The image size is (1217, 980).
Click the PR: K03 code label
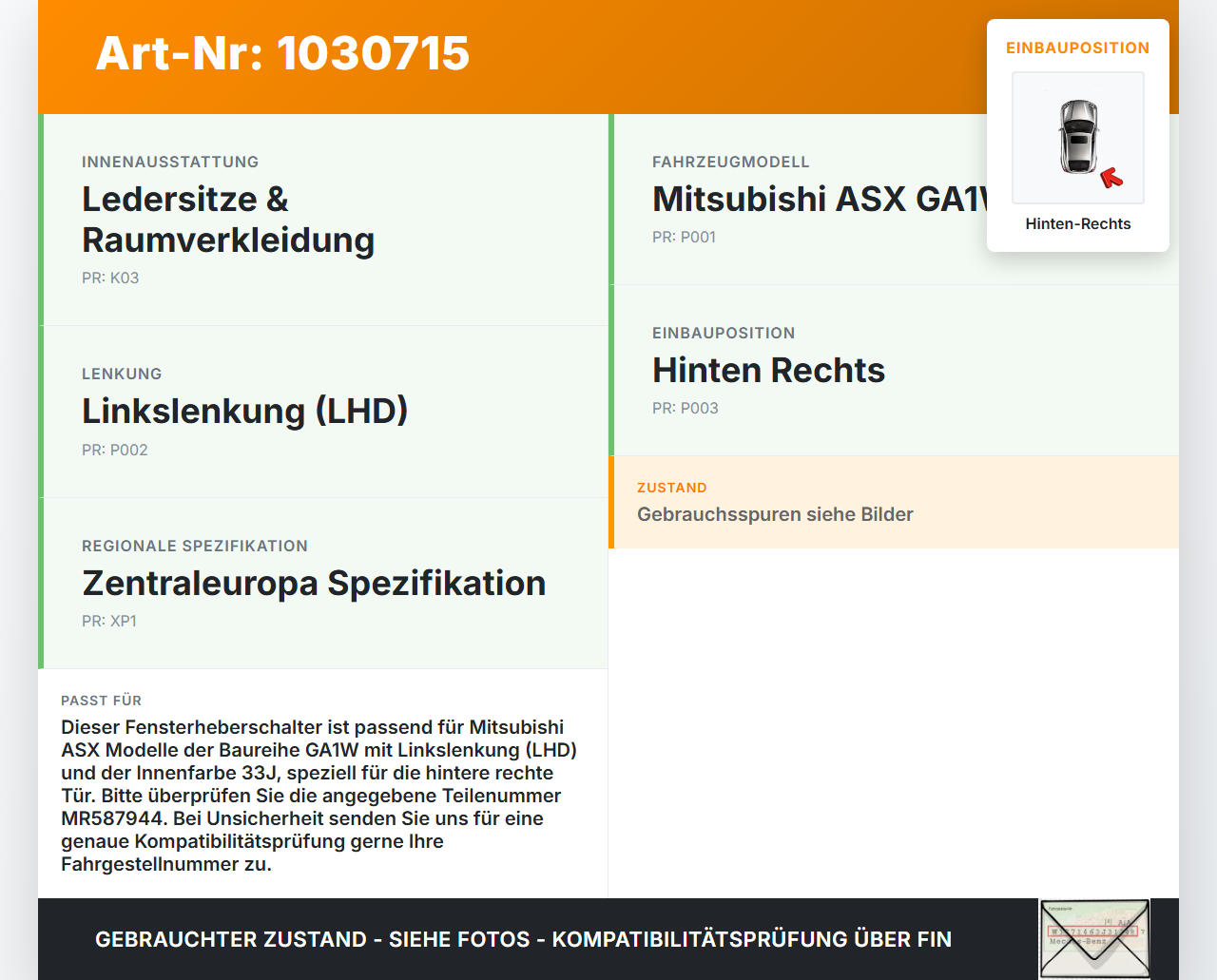[x=110, y=278]
